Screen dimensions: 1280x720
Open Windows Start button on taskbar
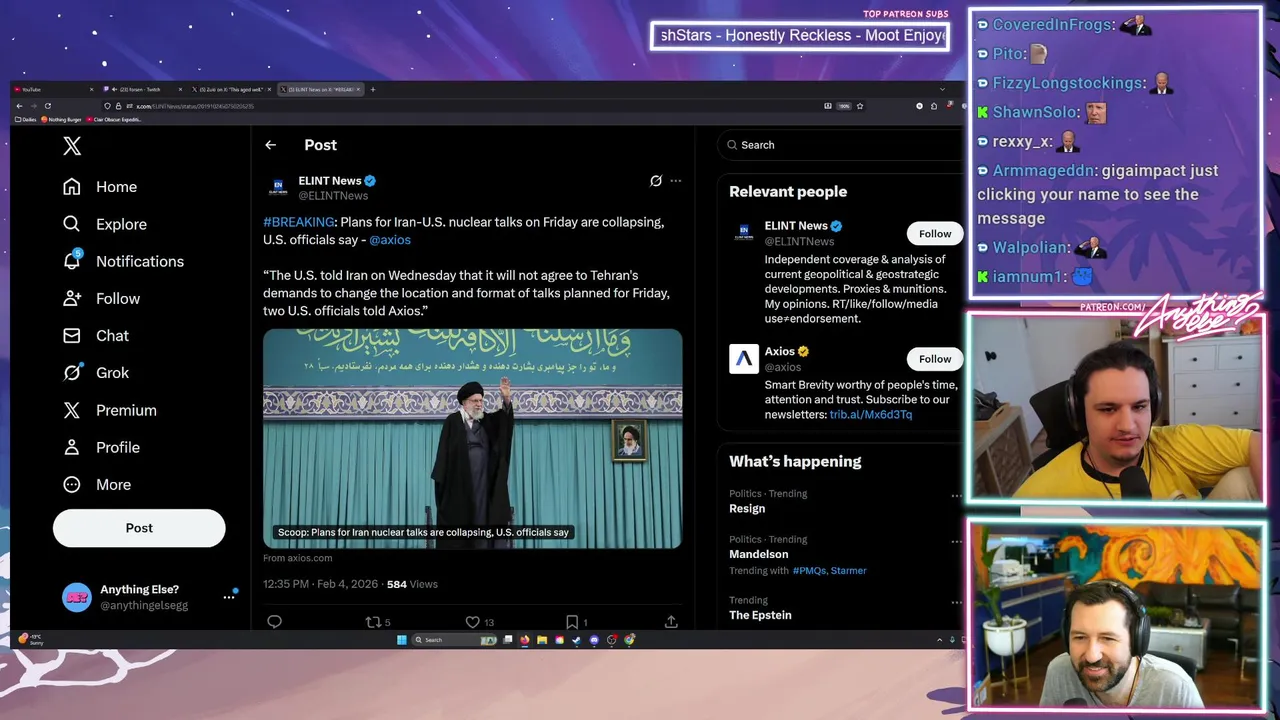click(x=402, y=640)
